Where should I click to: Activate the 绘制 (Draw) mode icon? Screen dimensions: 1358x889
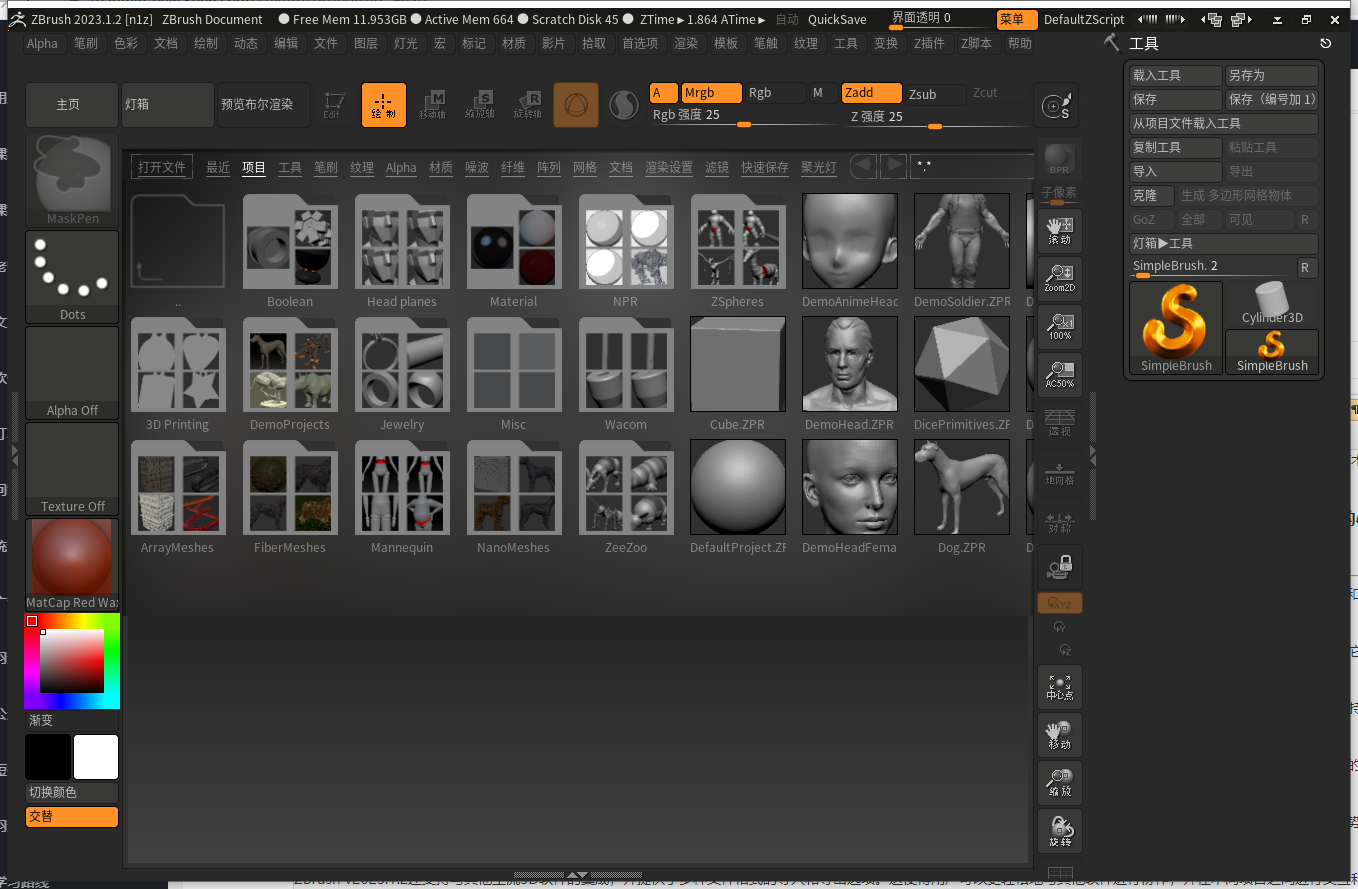383,104
